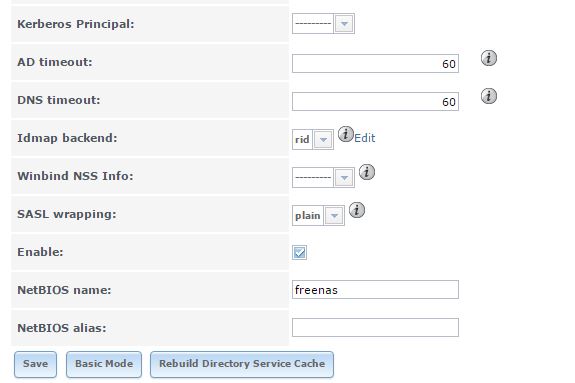
Task: Click Rebuild Directory Service Cache button
Action: tap(242, 364)
